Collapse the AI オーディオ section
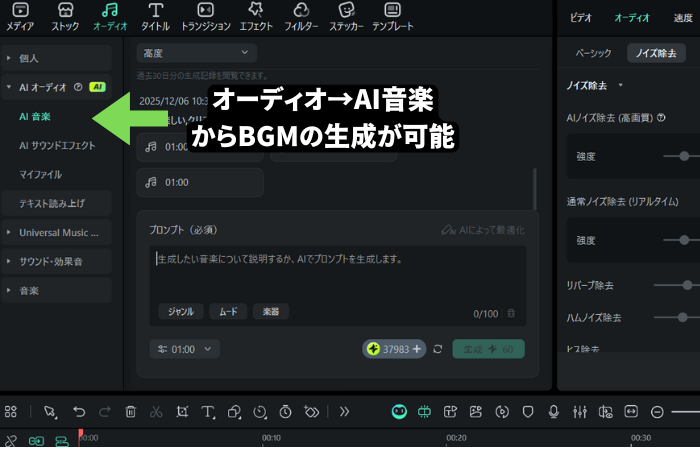The height and width of the screenshot is (450, 700). coord(8,87)
